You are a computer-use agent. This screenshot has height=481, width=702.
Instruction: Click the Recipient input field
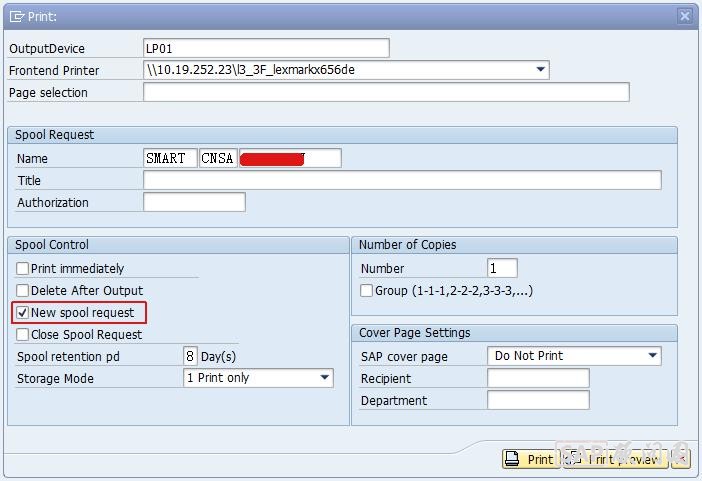538,378
